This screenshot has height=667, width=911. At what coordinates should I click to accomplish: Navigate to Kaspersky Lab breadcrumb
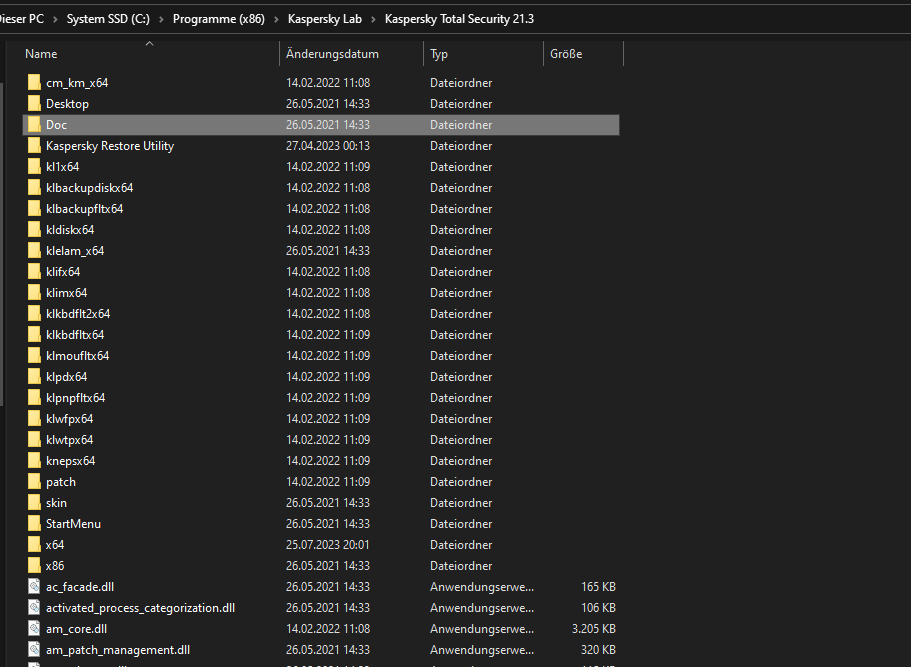click(x=325, y=19)
